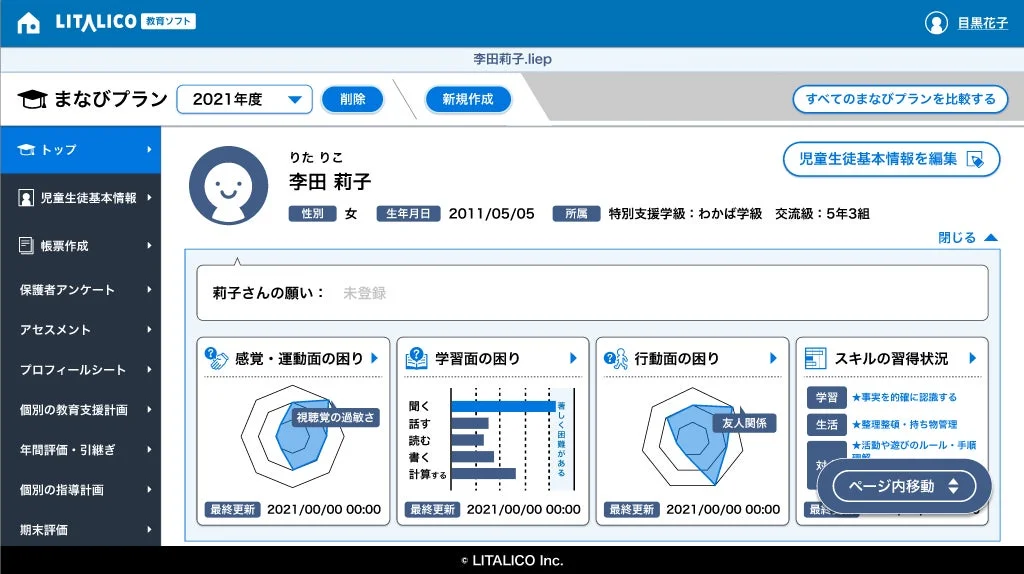Open ★活動や遊びのルール・手順 skill link
The image size is (1024, 574).
pyautogui.click(x=914, y=445)
